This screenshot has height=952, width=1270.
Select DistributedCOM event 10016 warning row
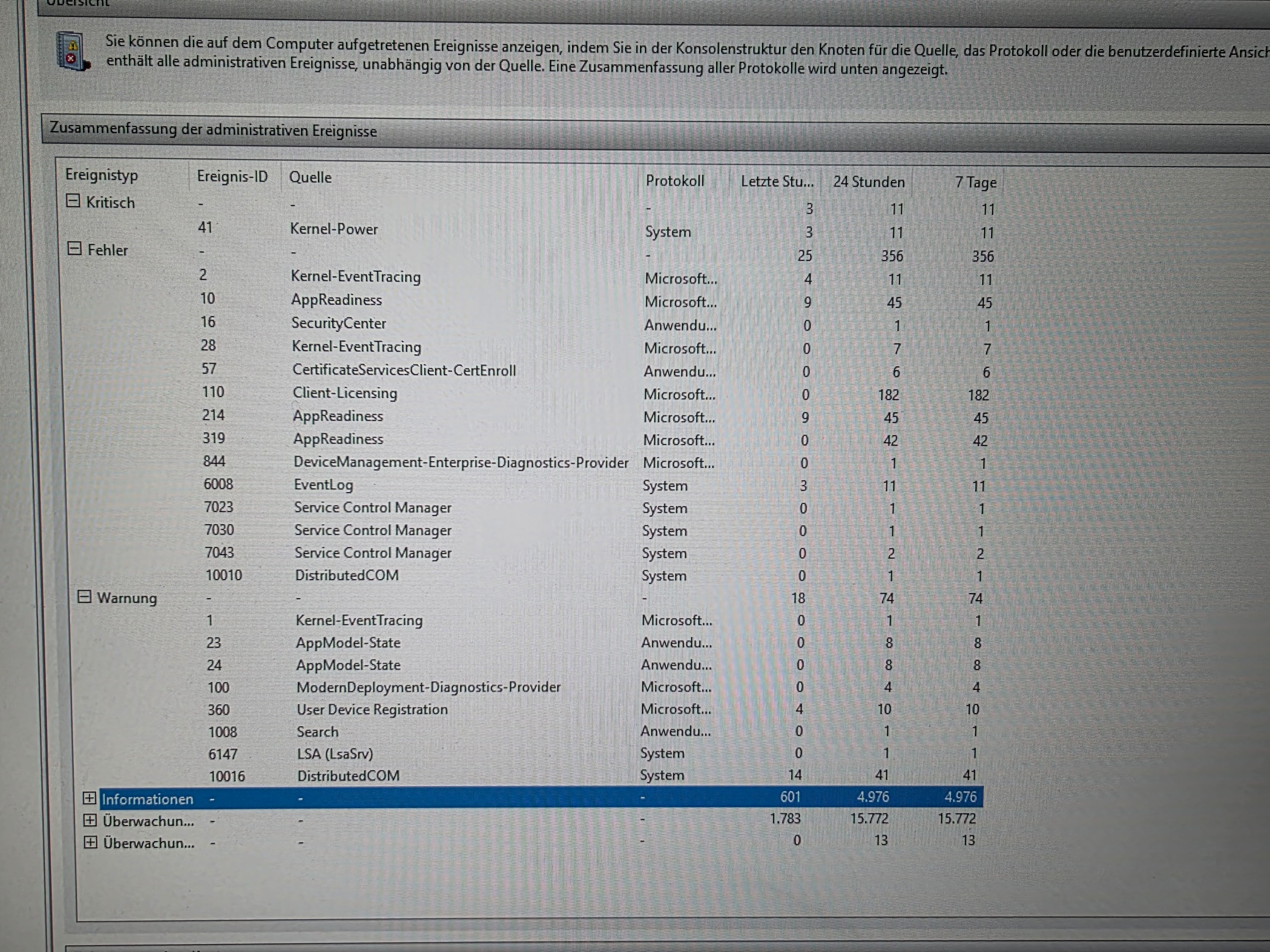348,776
